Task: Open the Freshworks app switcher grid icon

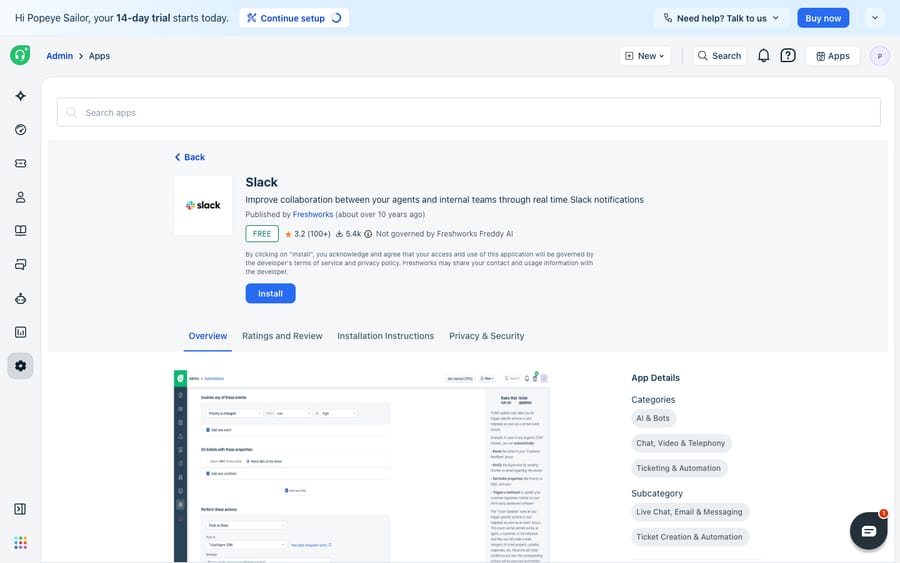Action: coord(21,543)
